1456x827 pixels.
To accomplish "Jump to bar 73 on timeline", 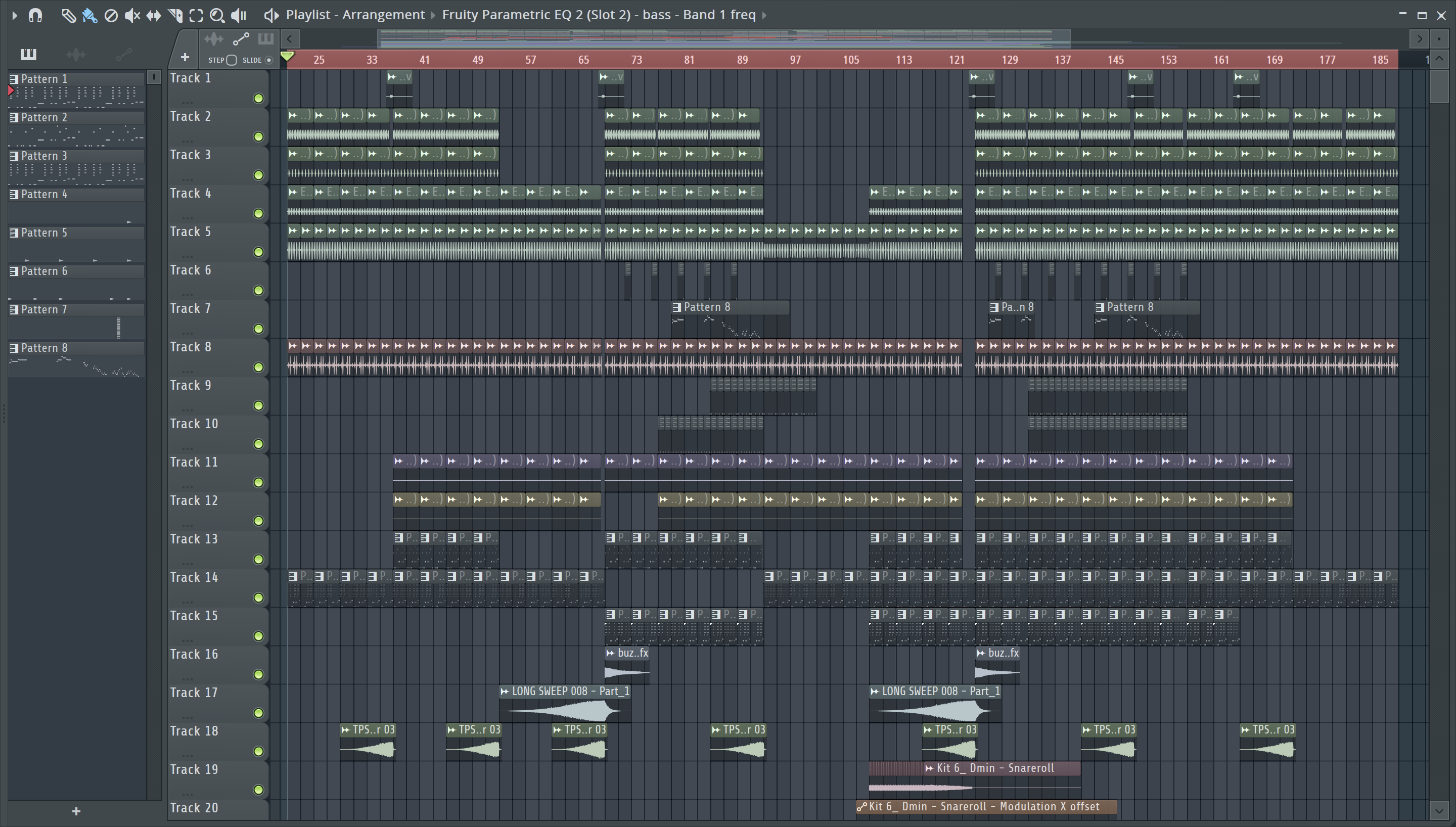I will pyautogui.click(x=636, y=60).
